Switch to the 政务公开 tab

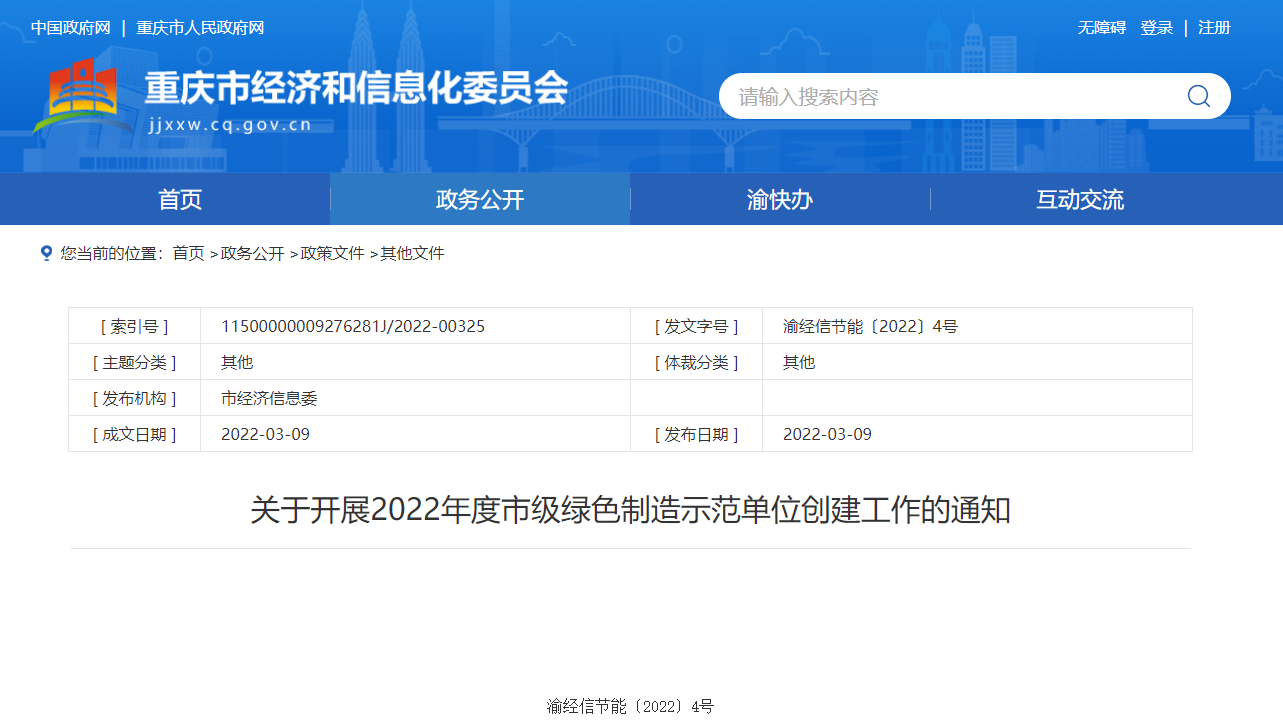pos(480,199)
